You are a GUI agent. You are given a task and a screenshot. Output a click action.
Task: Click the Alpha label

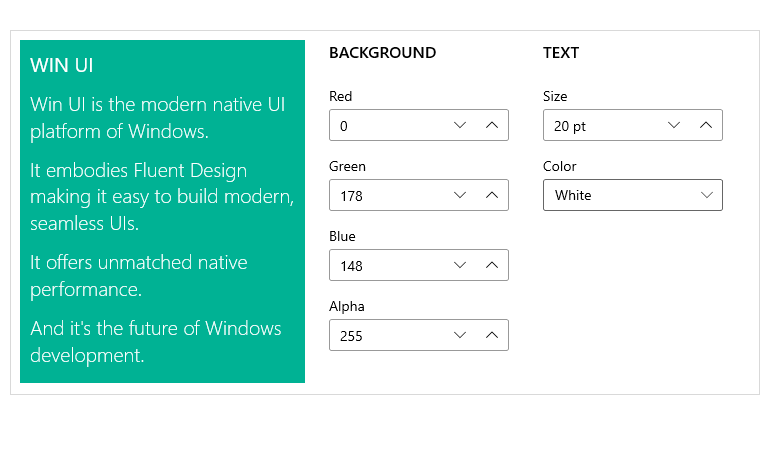[347, 306]
